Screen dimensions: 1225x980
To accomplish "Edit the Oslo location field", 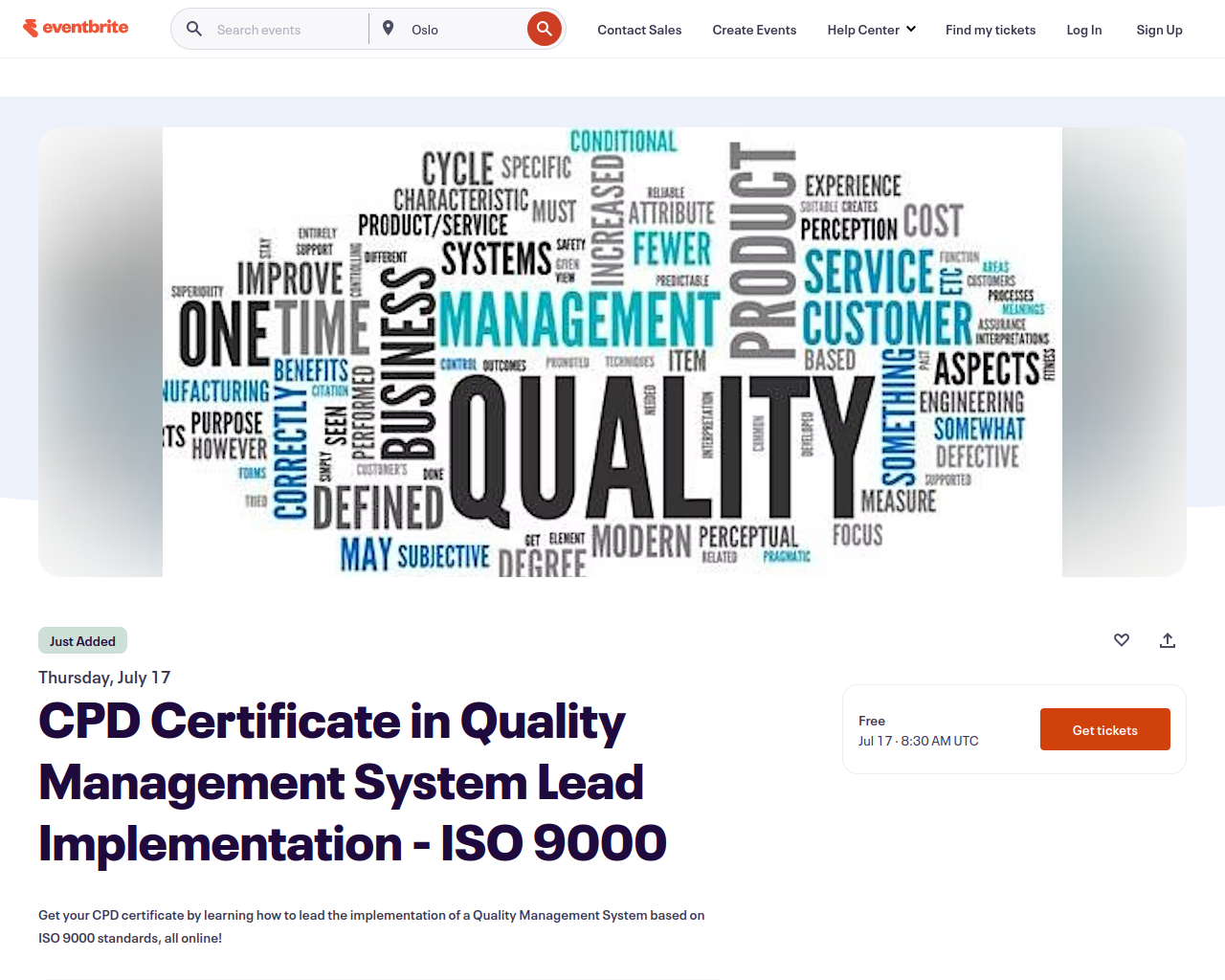I will pos(465,30).
